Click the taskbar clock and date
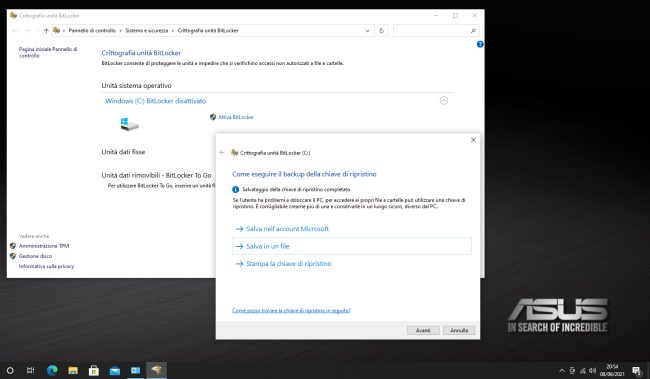Screen dimensions: 650x379 click(x=612, y=370)
